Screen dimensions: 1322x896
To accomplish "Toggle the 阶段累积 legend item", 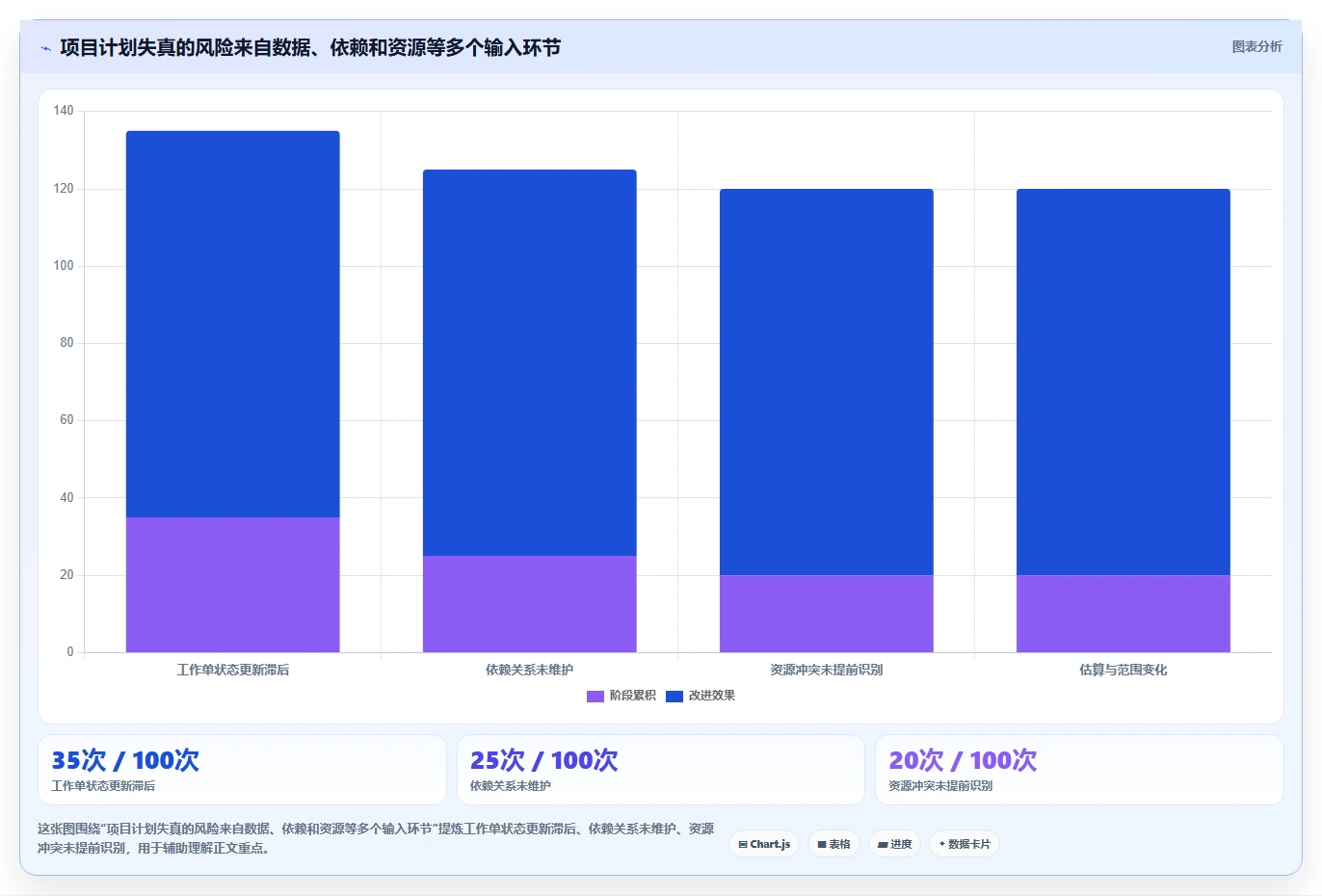I will pyautogui.click(x=621, y=696).
